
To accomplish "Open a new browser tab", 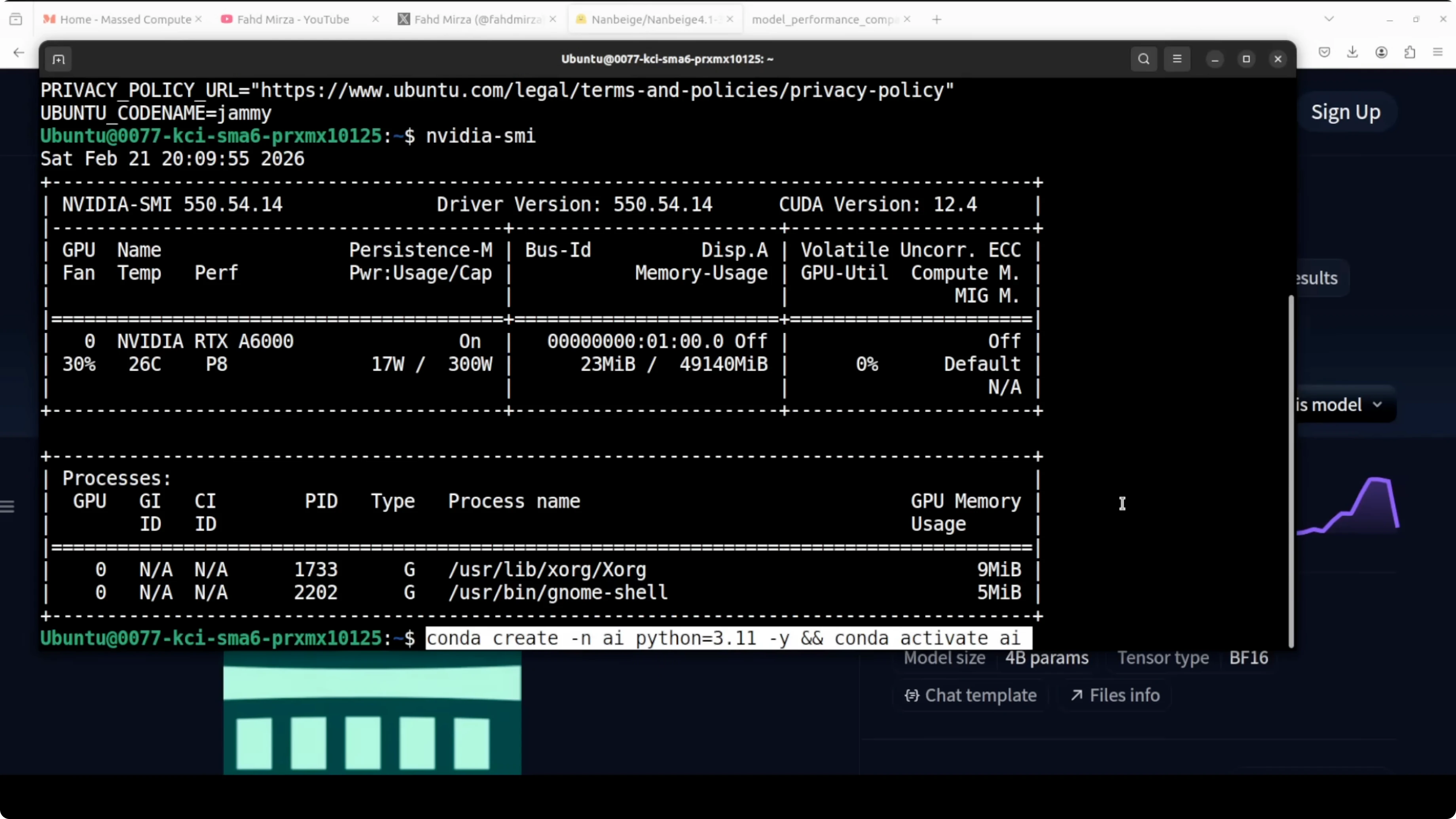I will [x=937, y=19].
